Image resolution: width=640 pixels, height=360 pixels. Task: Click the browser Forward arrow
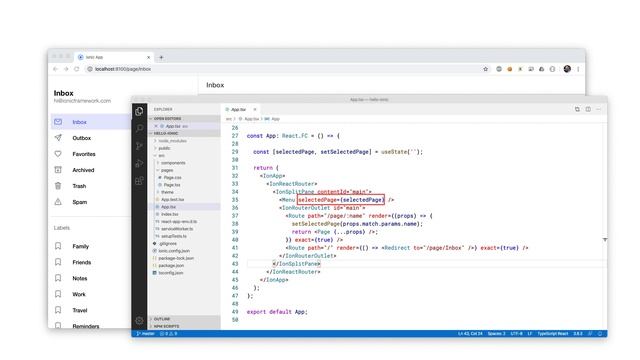(x=66, y=69)
